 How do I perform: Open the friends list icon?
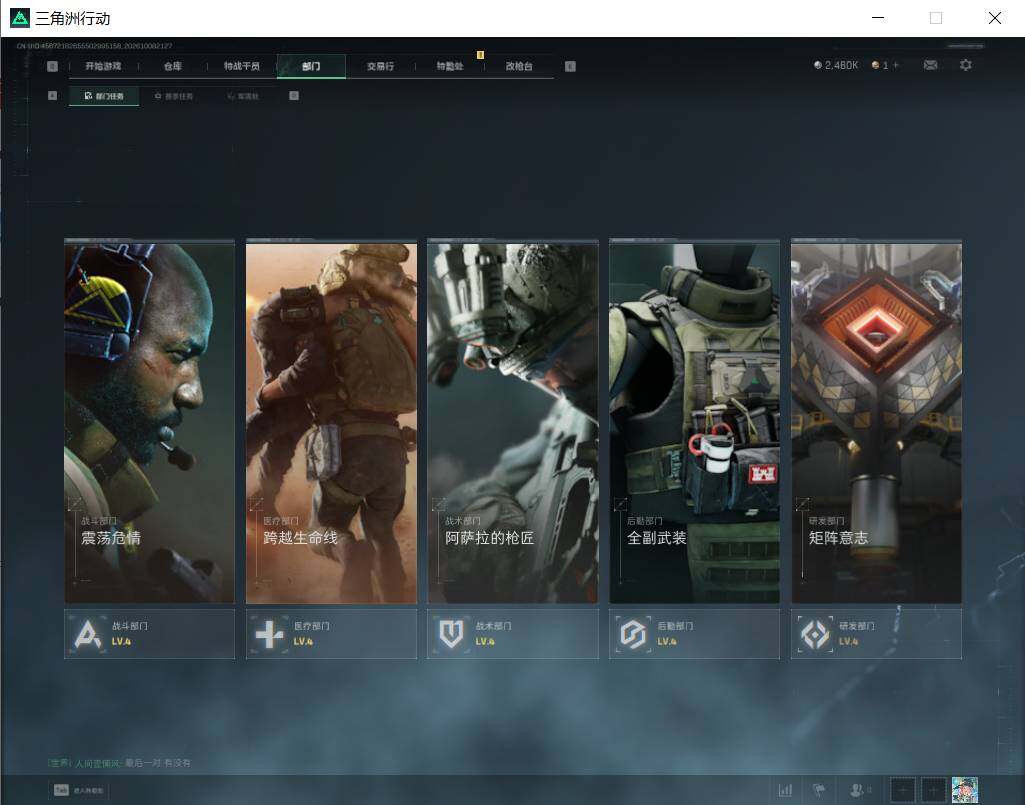(x=856, y=790)
